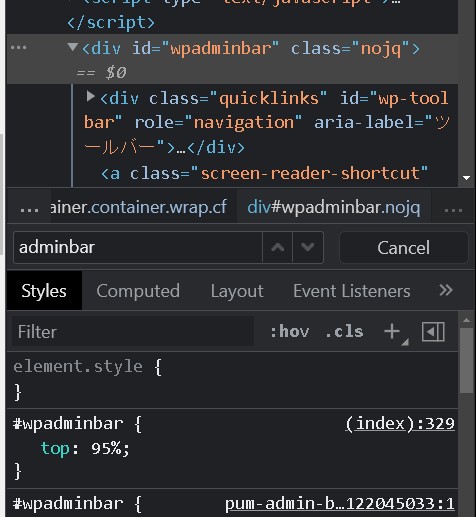Toggle .cls element classes panel
The image size is (476, 517).
click(x=344, y=332)
